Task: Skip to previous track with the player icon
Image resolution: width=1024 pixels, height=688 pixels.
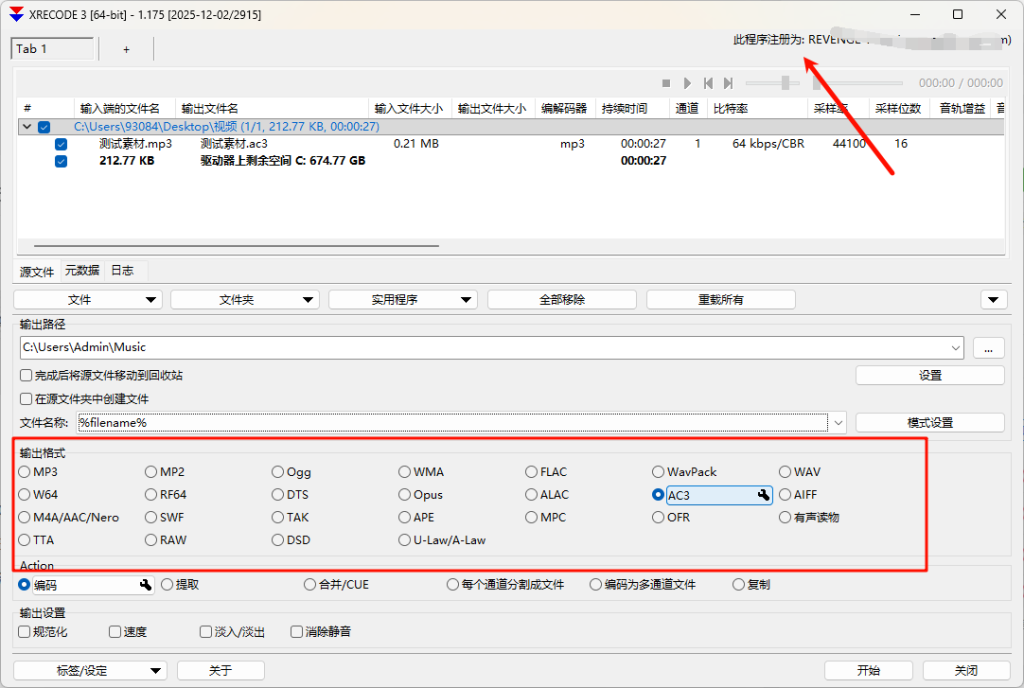Action: [708, 83]
